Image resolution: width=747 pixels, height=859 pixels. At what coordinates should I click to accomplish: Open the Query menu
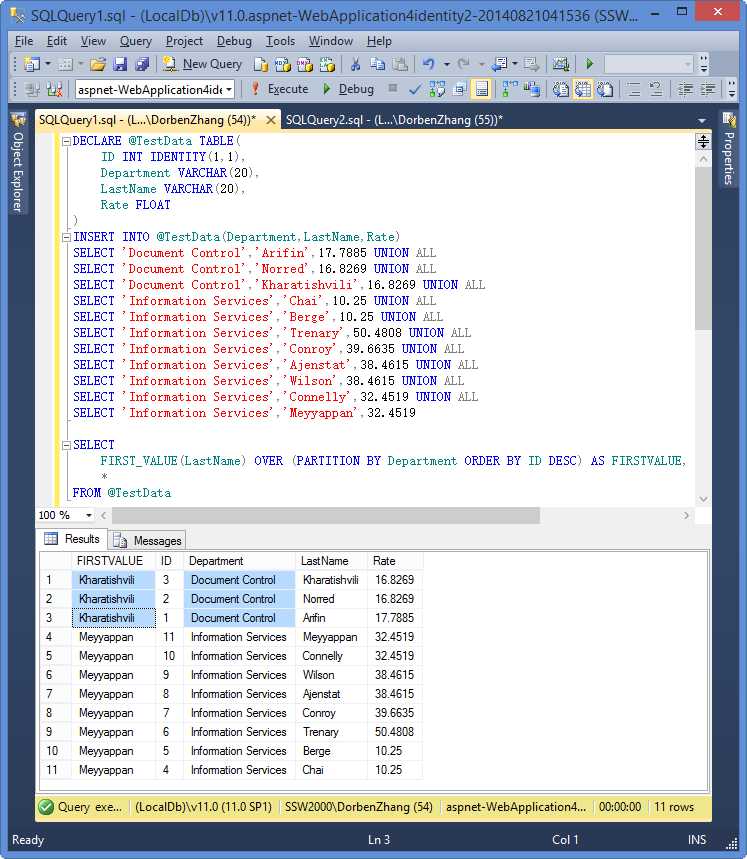[x=136, y=41]
